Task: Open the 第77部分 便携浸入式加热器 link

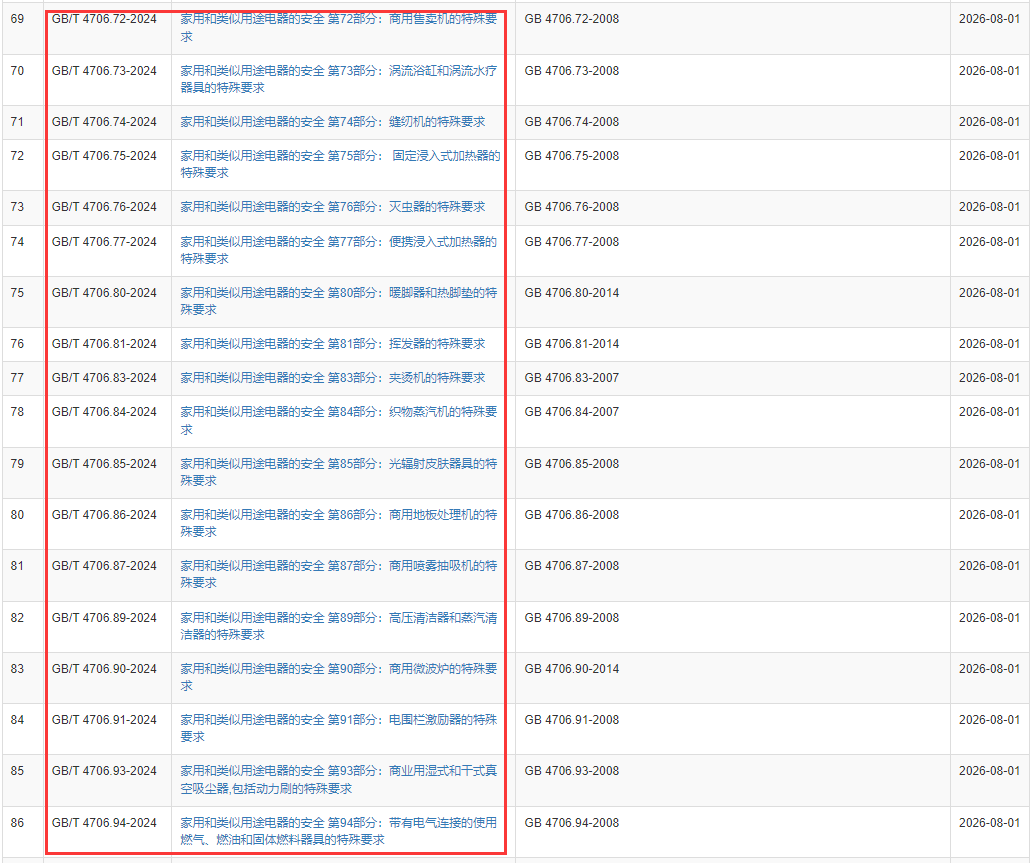Action: [338, 242]
